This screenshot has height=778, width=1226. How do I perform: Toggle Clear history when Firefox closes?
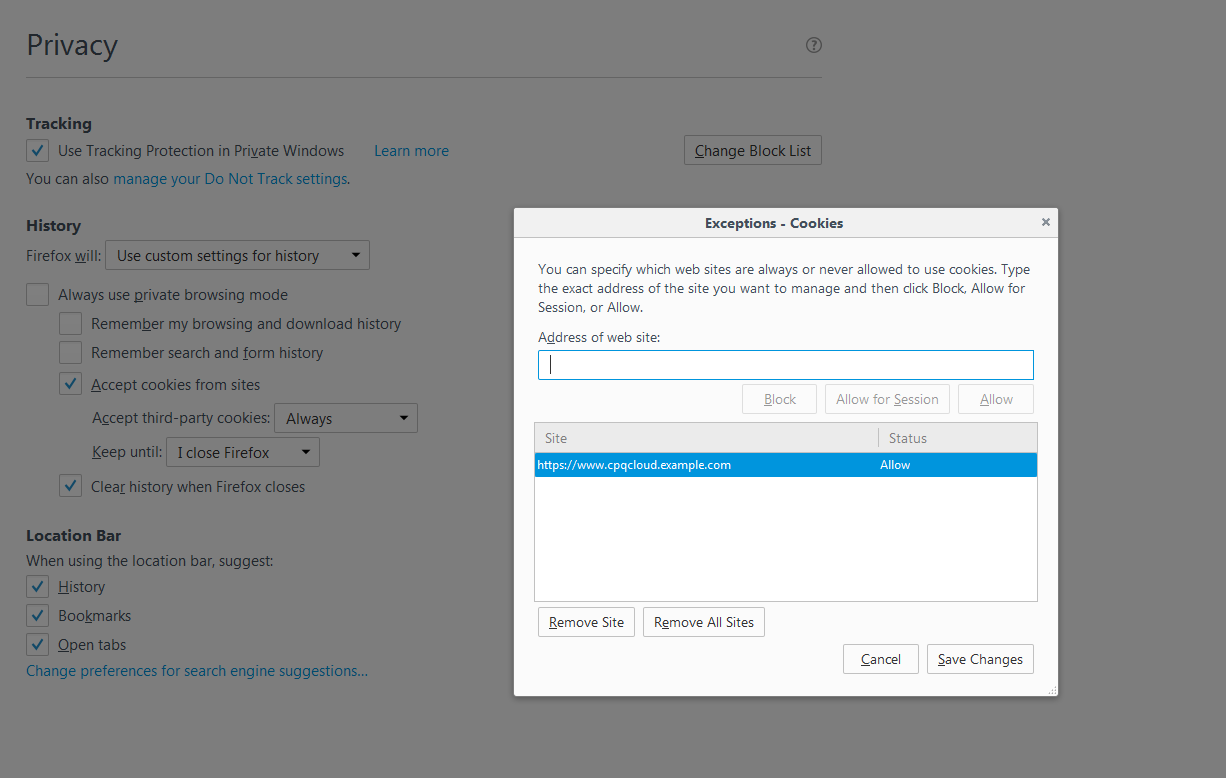click(70, 487)
